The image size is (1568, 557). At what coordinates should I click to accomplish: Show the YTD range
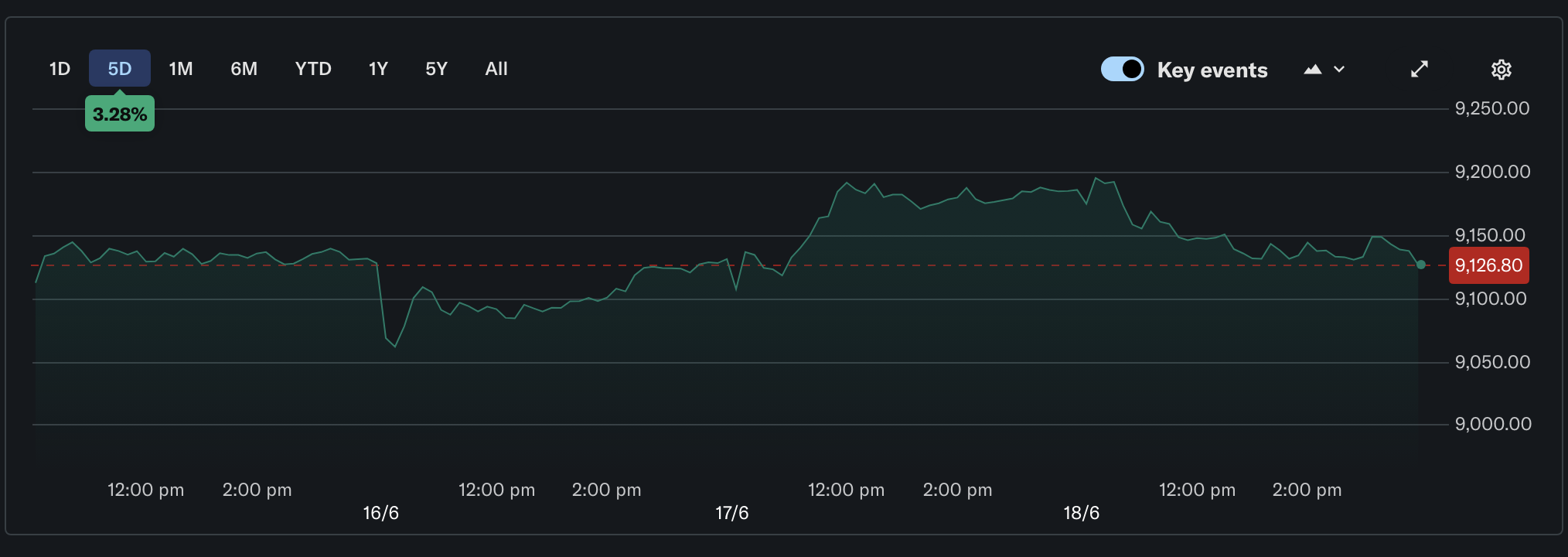[x=313, y=69]
